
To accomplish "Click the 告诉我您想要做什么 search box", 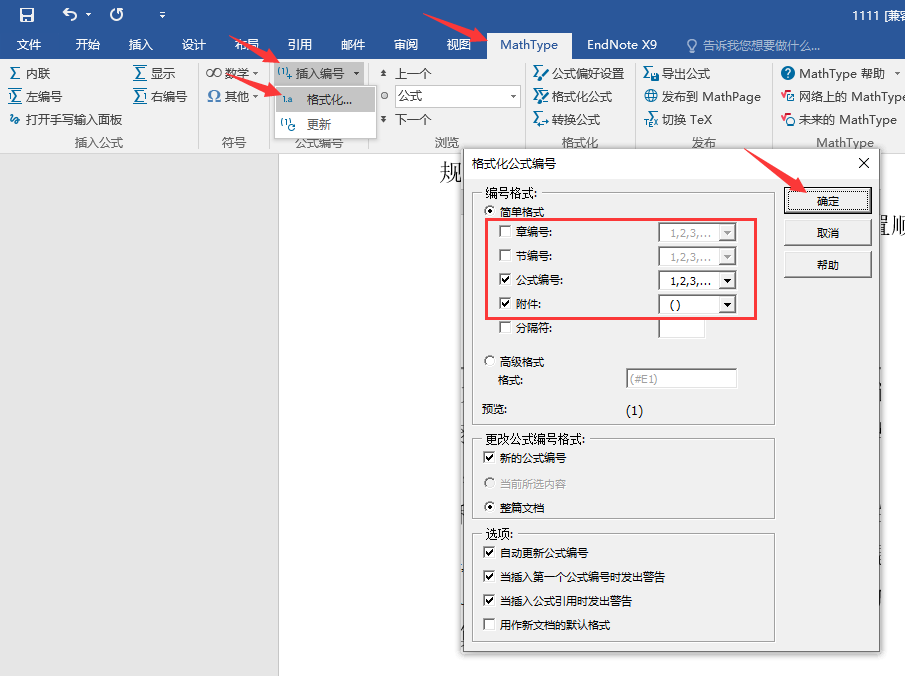I will point(753,46).
